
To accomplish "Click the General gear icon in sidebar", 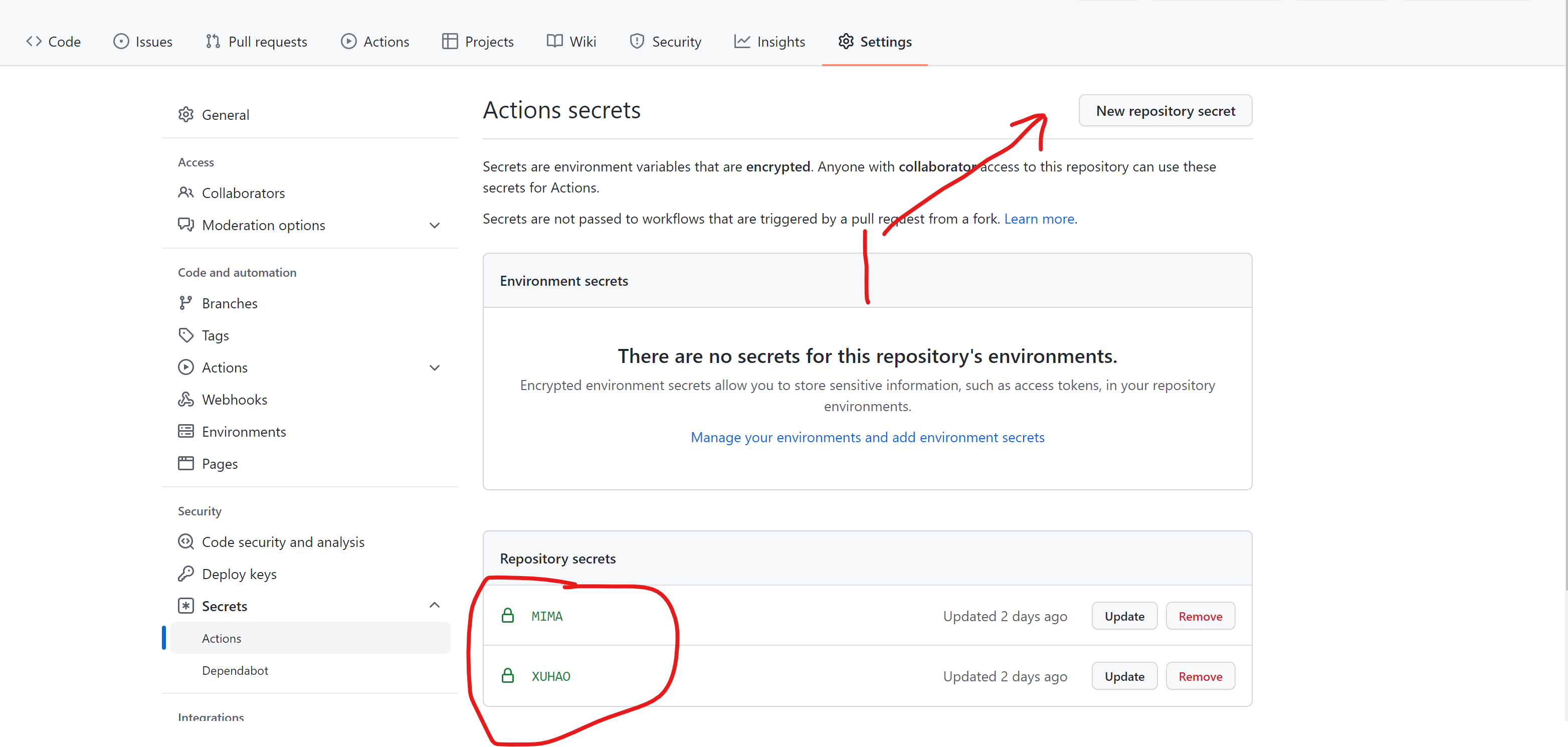I will point(185,114).
